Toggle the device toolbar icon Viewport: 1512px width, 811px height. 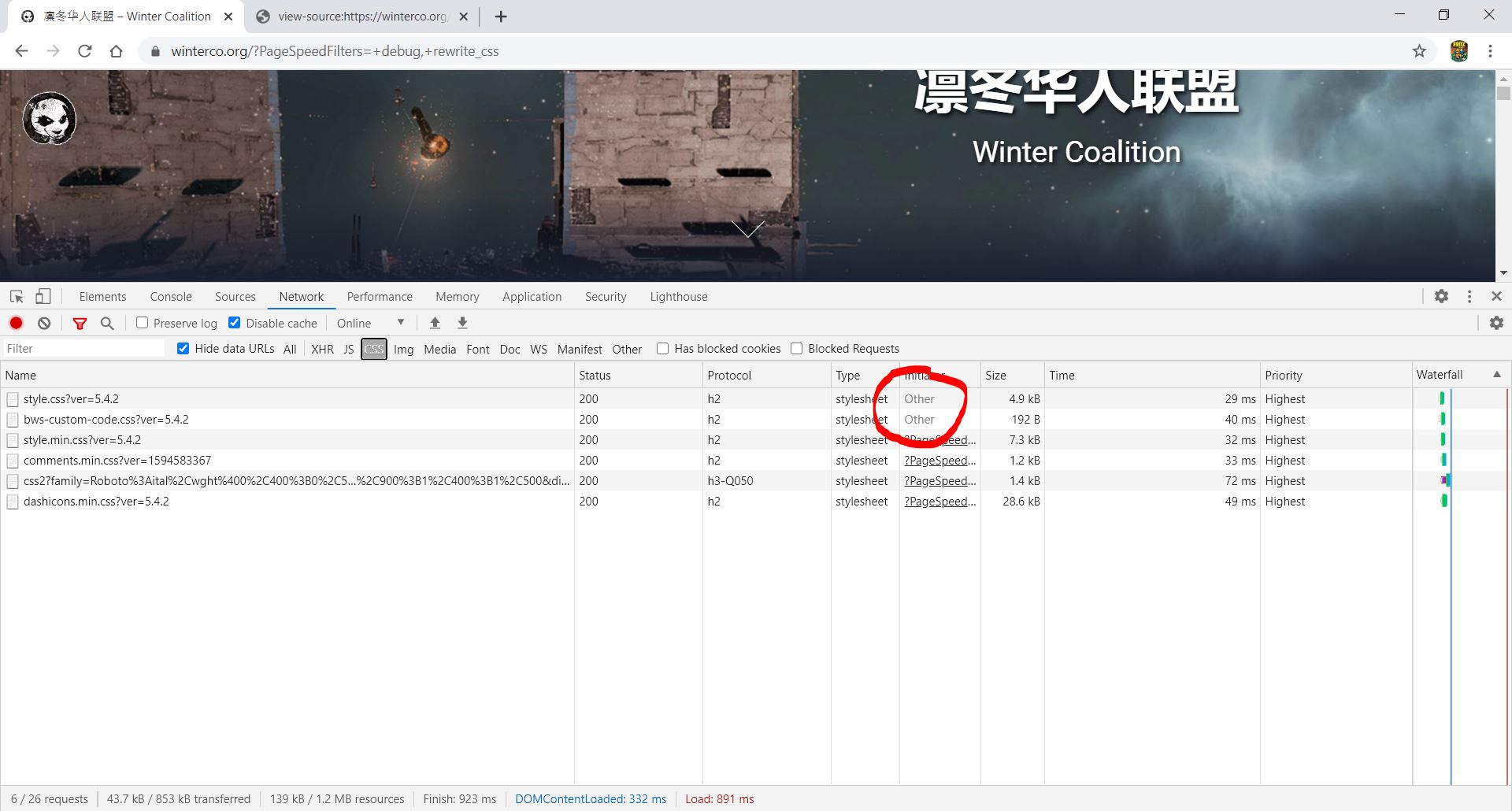[43, 296]
